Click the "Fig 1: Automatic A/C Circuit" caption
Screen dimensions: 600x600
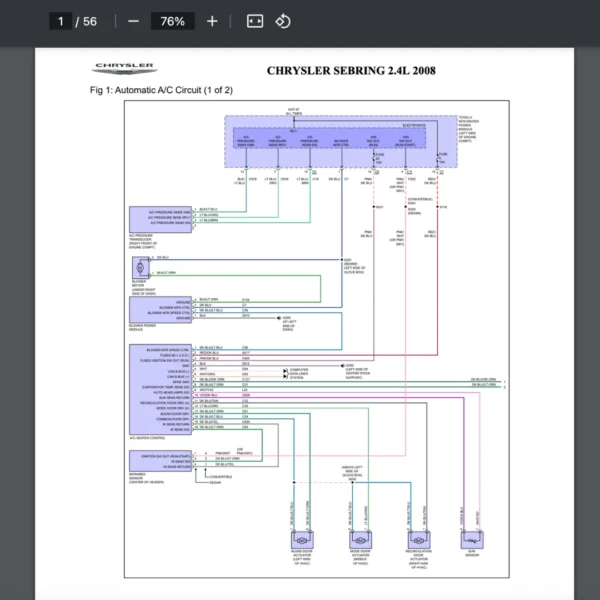click(x=161, y=90)
